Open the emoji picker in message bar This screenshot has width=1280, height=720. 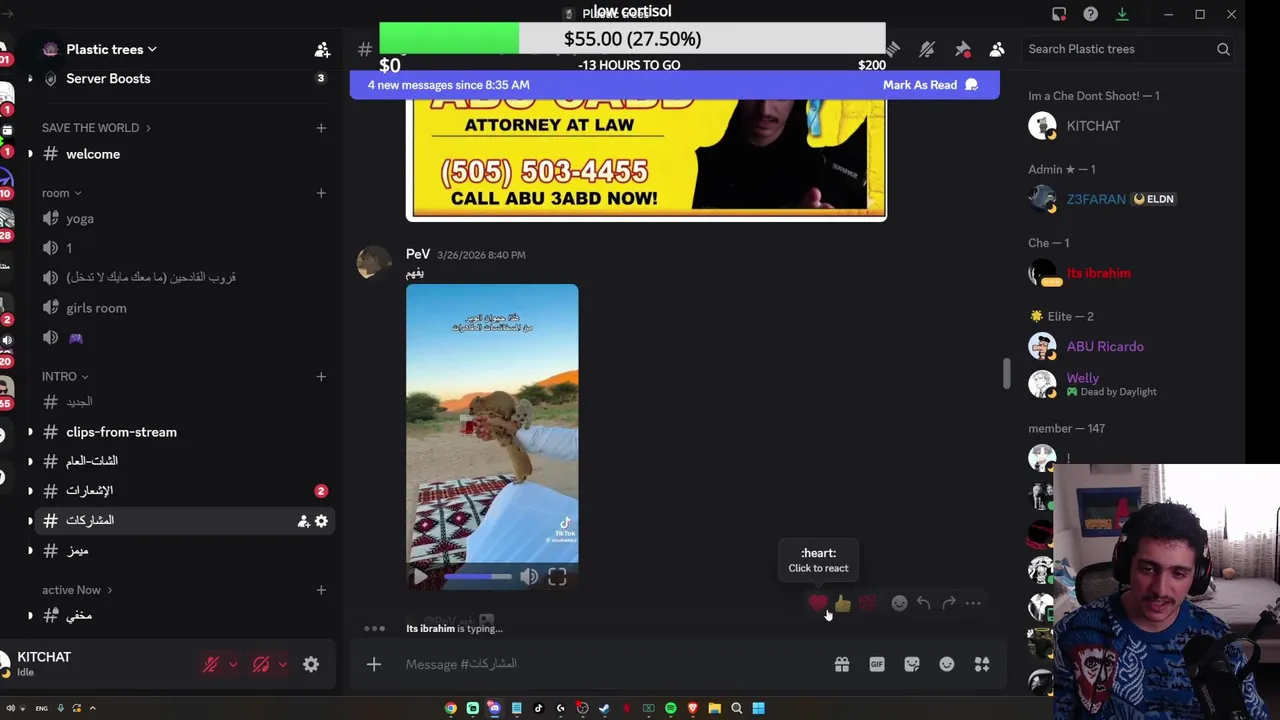[x=947, y=664]
